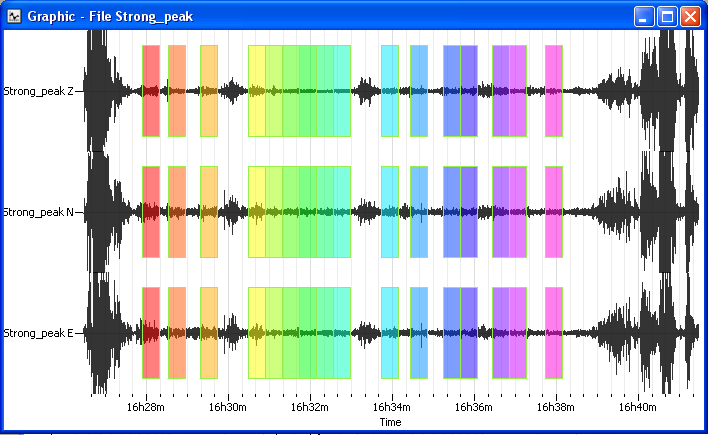This screenshot has height=435, width=708.
Task: Click the Graphic window title bar icon
Action: (x=14, y=17)
